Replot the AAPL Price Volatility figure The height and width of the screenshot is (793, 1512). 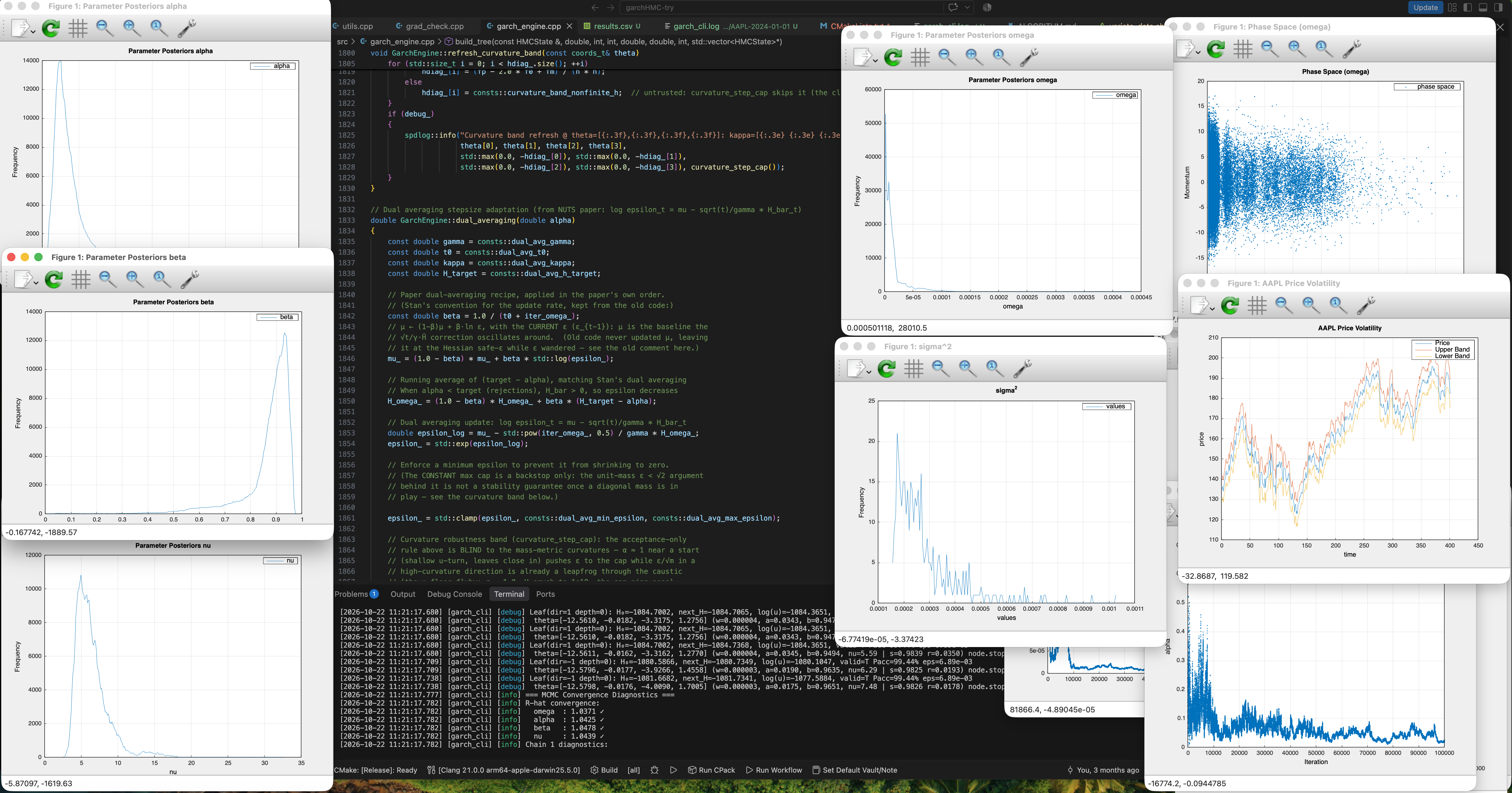[x=1230, y=305]
